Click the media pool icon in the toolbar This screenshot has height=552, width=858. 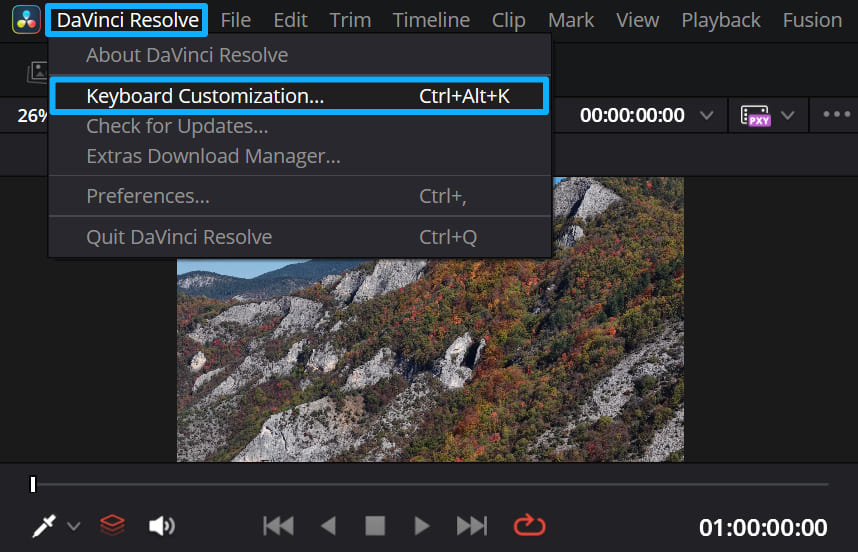37,72
